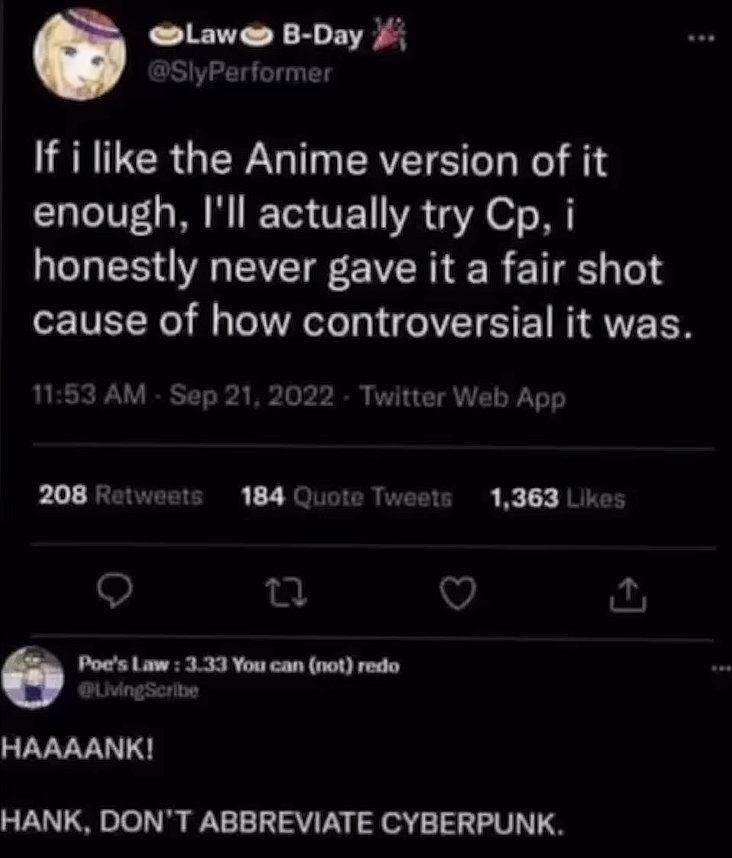Open the Poe's Law reply display name
Viewport: 732px width, 858px height.
[x=240, y=665]
